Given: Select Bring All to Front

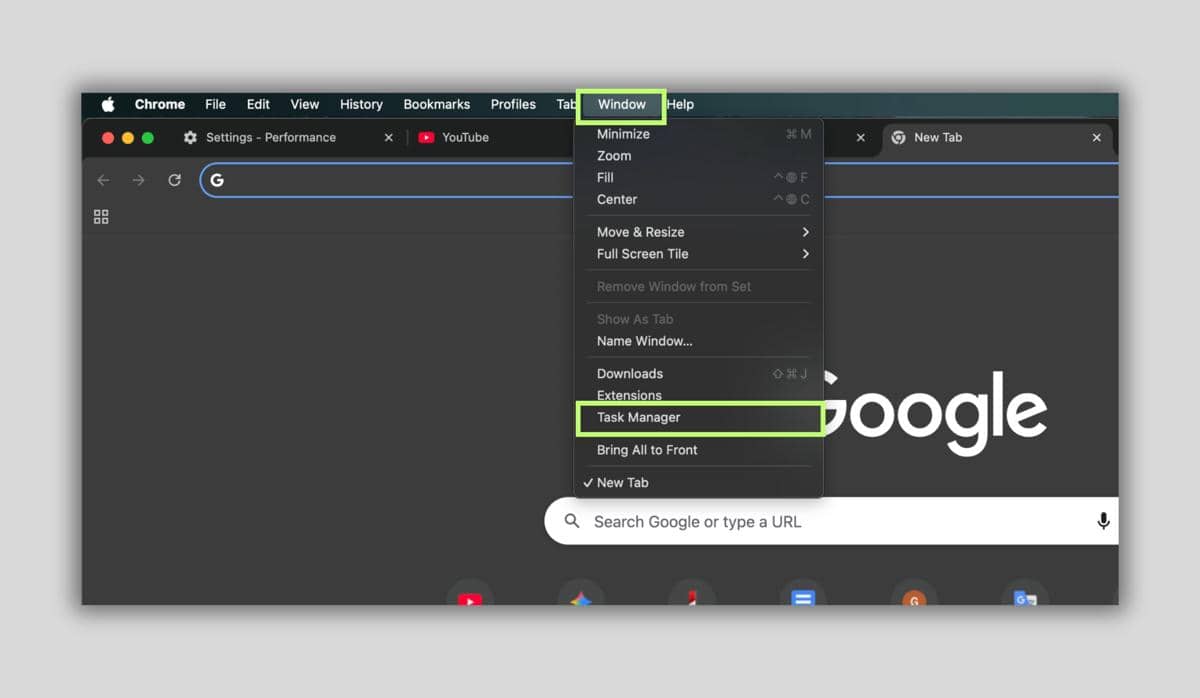Looking at the screenshot, I should point(698,450).
